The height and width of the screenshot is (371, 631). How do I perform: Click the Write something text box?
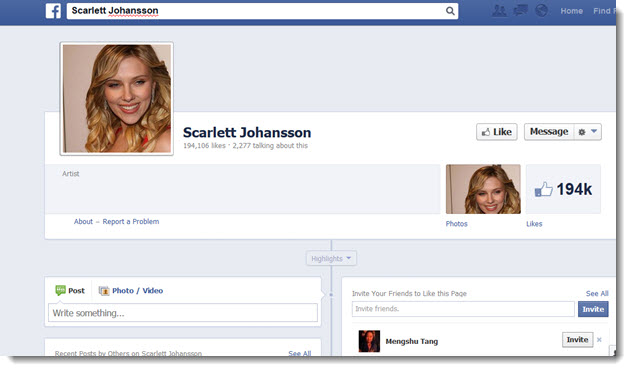pyautogui.click(x=183, y=313)
